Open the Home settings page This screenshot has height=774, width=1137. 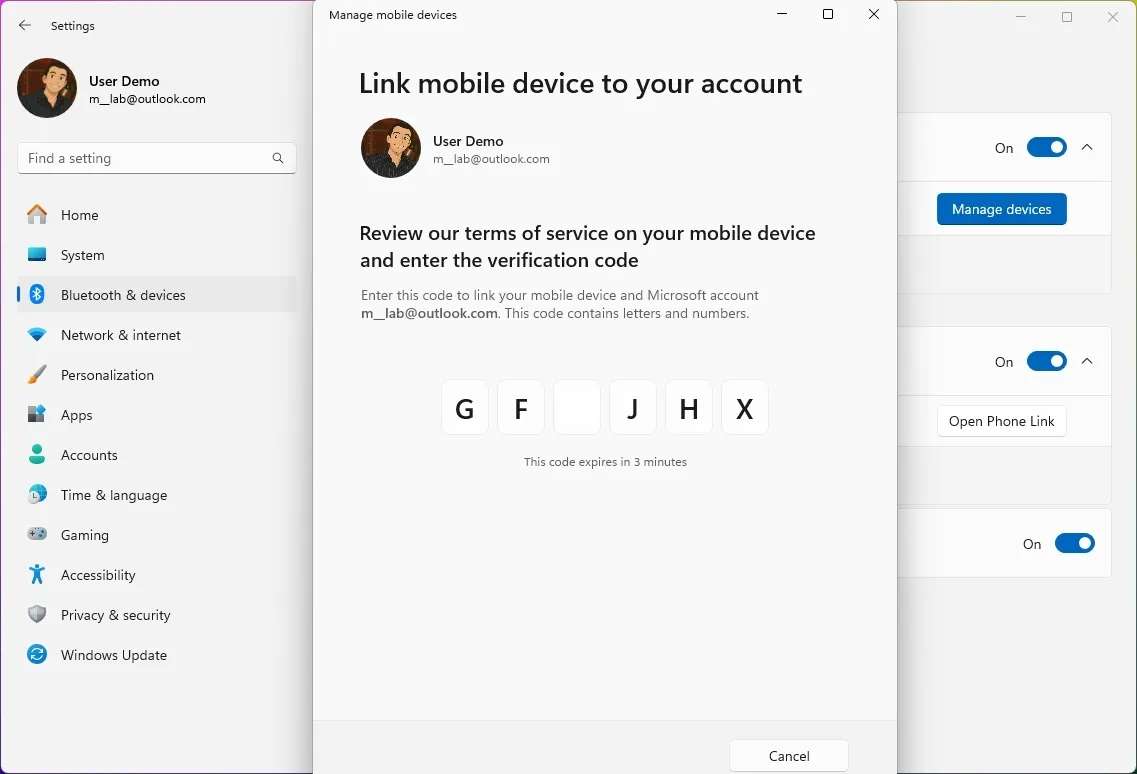[157, 215]
